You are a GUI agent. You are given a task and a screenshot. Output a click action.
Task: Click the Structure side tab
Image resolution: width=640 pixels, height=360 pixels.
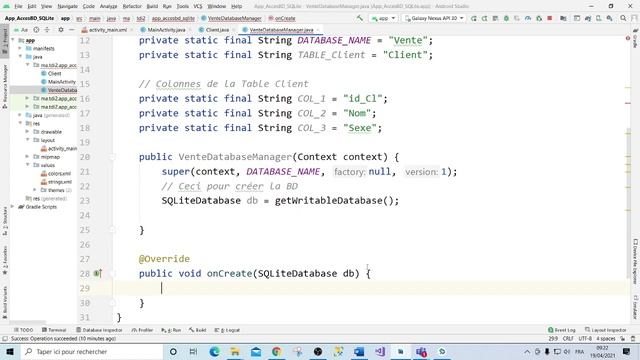[x=4, y=220]
